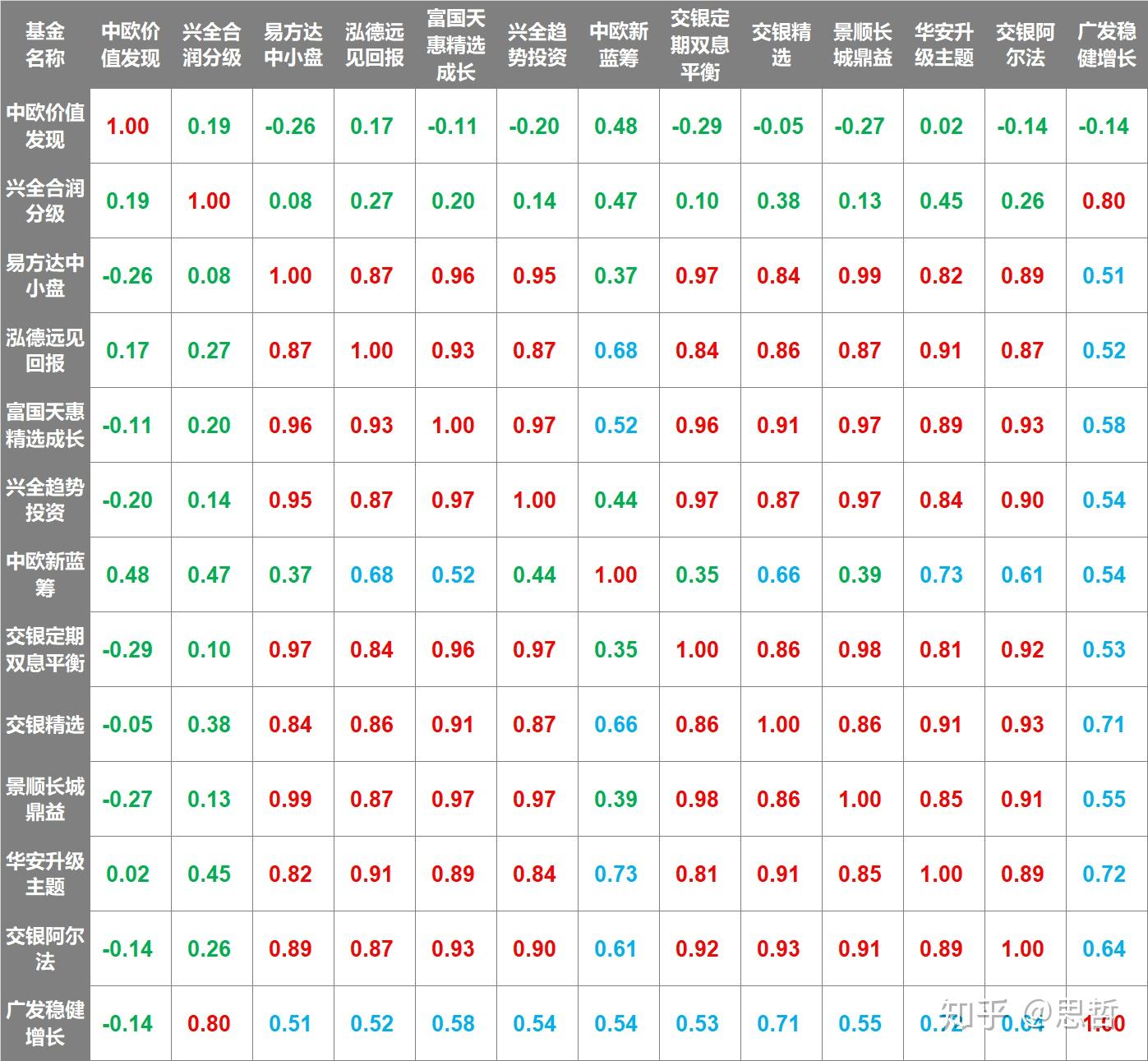This screenshot has height=1061, width=1148.
Task: Click 0.52 in the 富国天惠精选成长 row
Action: click(x=615, y=426)
